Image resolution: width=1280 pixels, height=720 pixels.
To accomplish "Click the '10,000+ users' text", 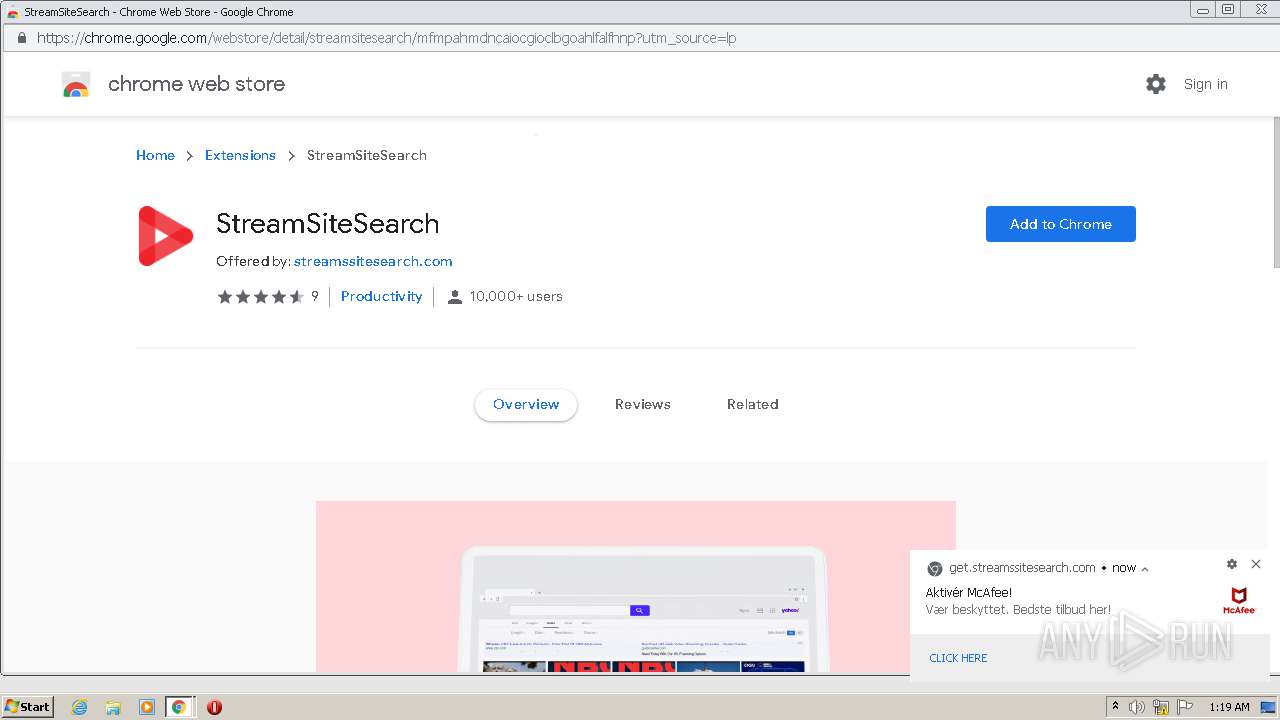I will pyautogui.click(x=516, y=296).
